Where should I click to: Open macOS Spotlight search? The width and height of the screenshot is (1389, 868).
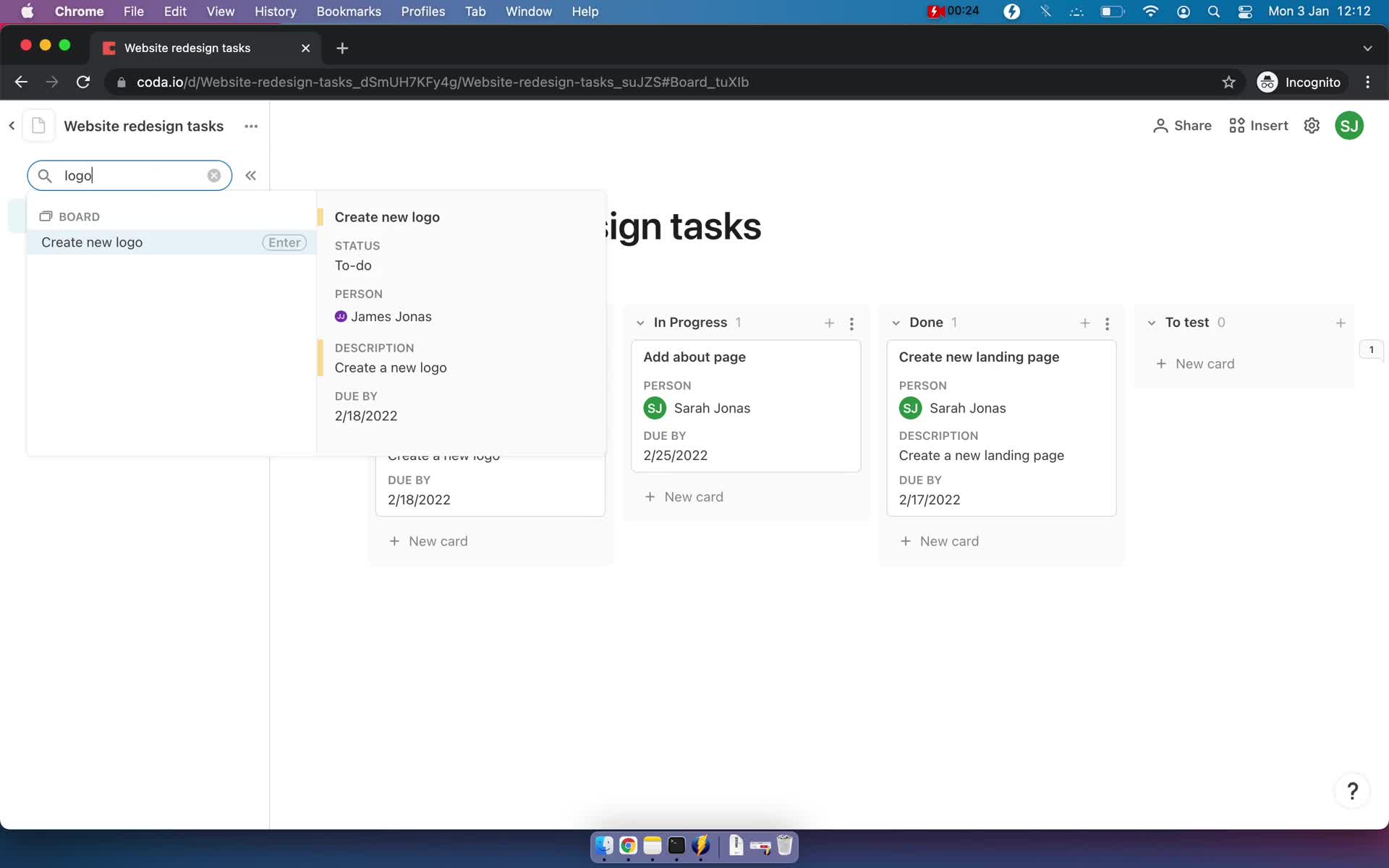(x=1214, y=12)
